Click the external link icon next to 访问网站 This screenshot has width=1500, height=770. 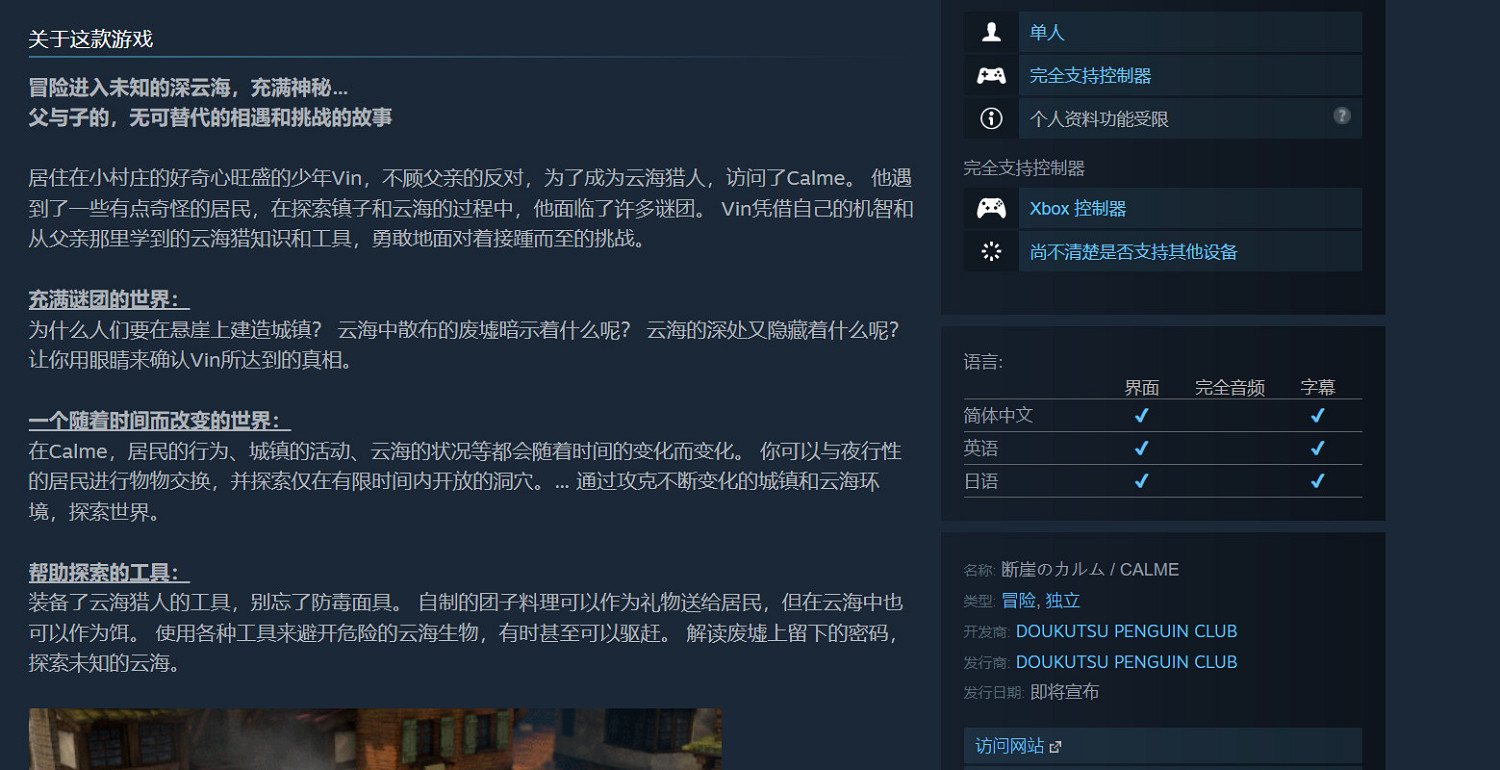[x=1056, y=745]
